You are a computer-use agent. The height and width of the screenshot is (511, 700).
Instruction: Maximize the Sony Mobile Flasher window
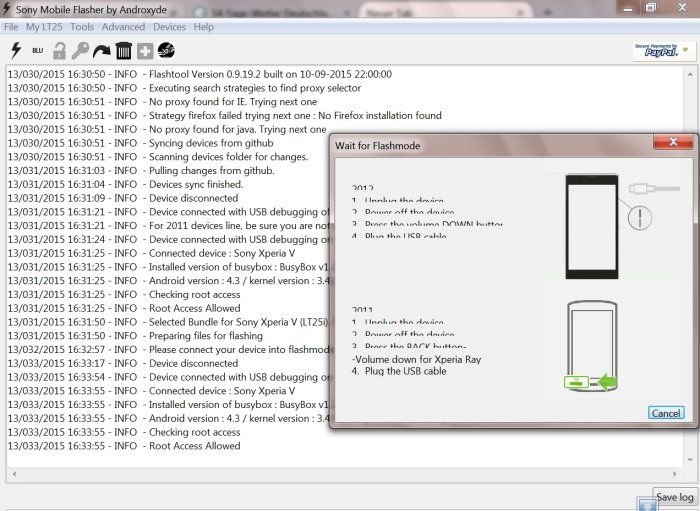tap(651, 7)
